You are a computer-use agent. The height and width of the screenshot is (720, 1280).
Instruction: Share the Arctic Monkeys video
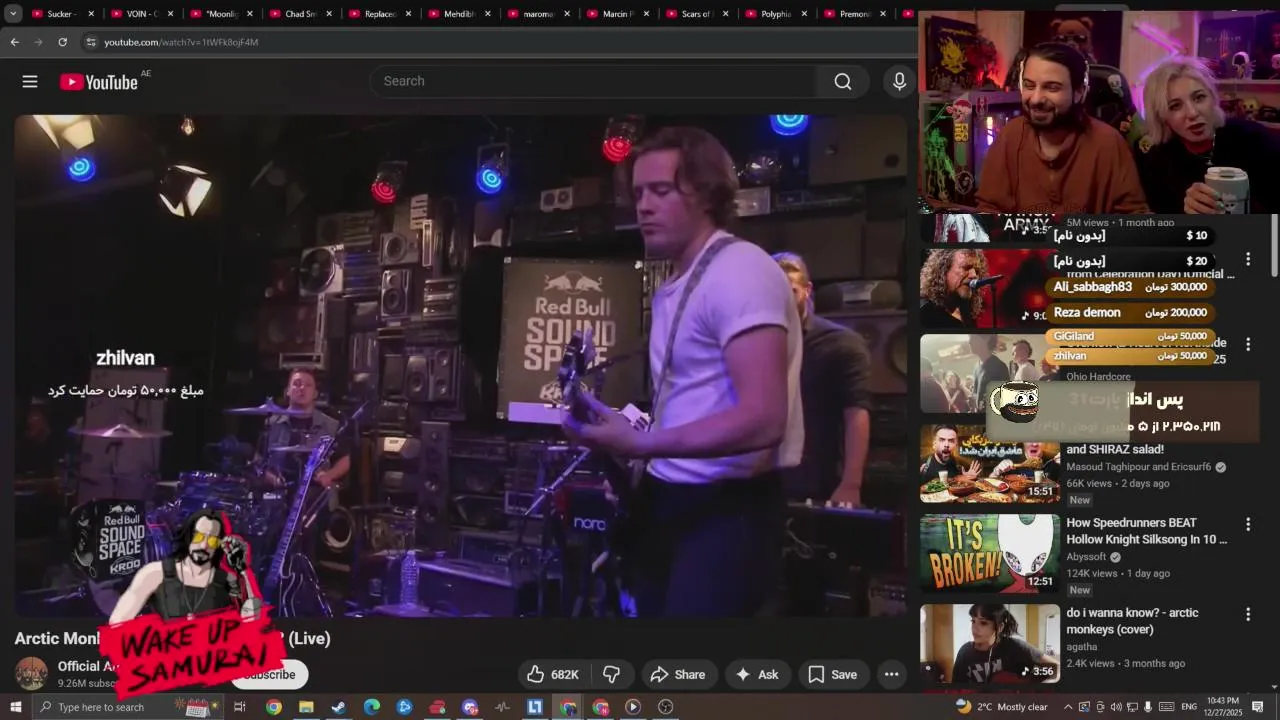(678, 674)
